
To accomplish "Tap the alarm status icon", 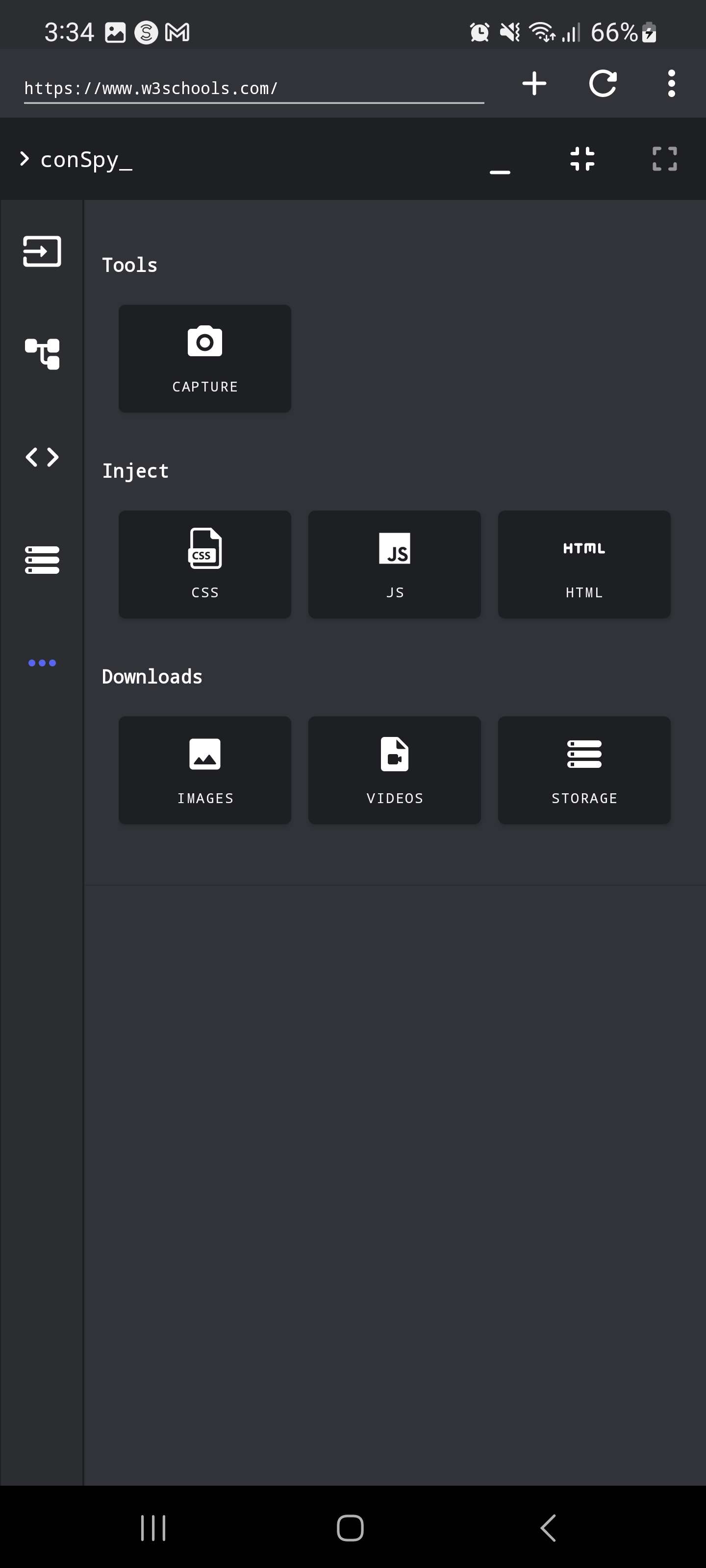I will 480,32.
